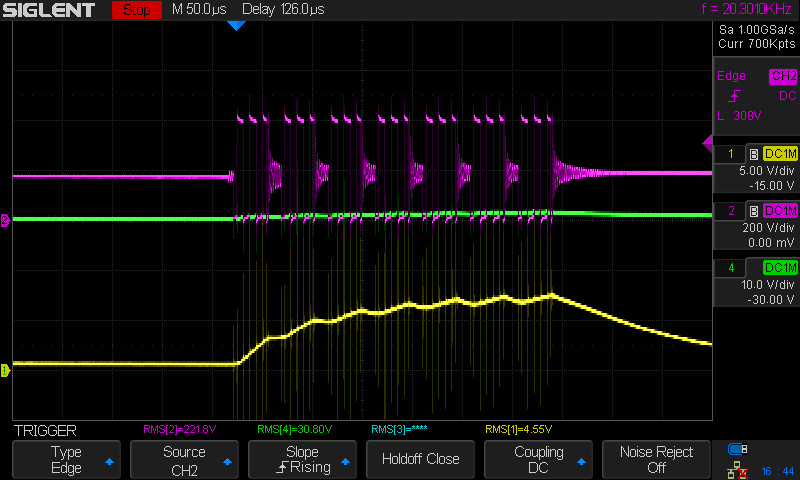Click the trigger level L 308V text
The image size is (800, 480).
pos(739,116)
